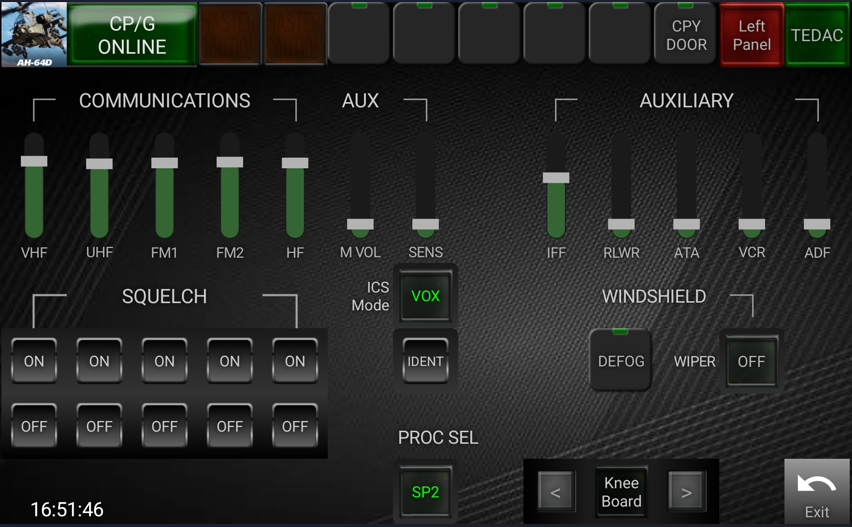The height and width of the screenshot is (527, 852).
Task: Go to next kneeboard page arrow
Action: pyautogui.click(x=686, y=492)
